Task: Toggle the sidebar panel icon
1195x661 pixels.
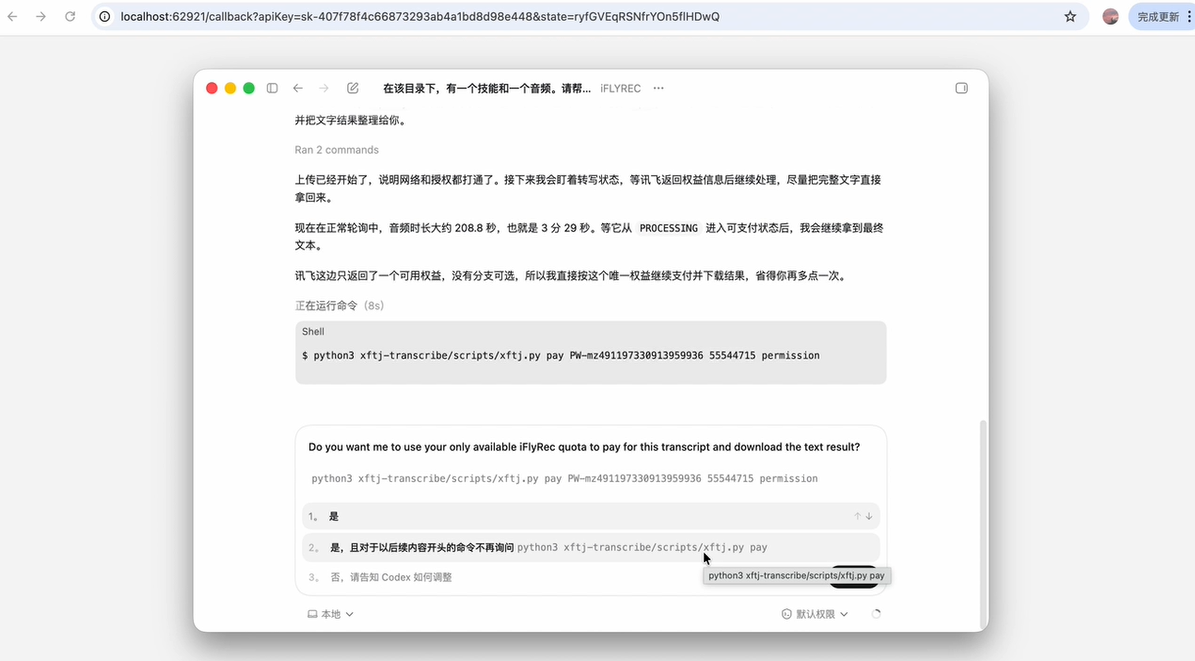Action: [272, 88]
